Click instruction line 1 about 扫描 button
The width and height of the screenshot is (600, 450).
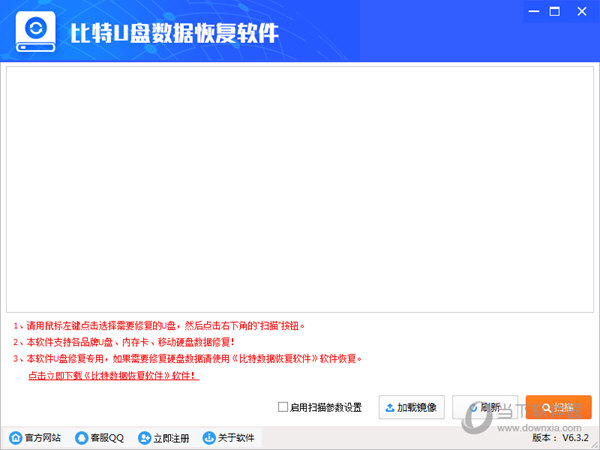pos(159,326)
